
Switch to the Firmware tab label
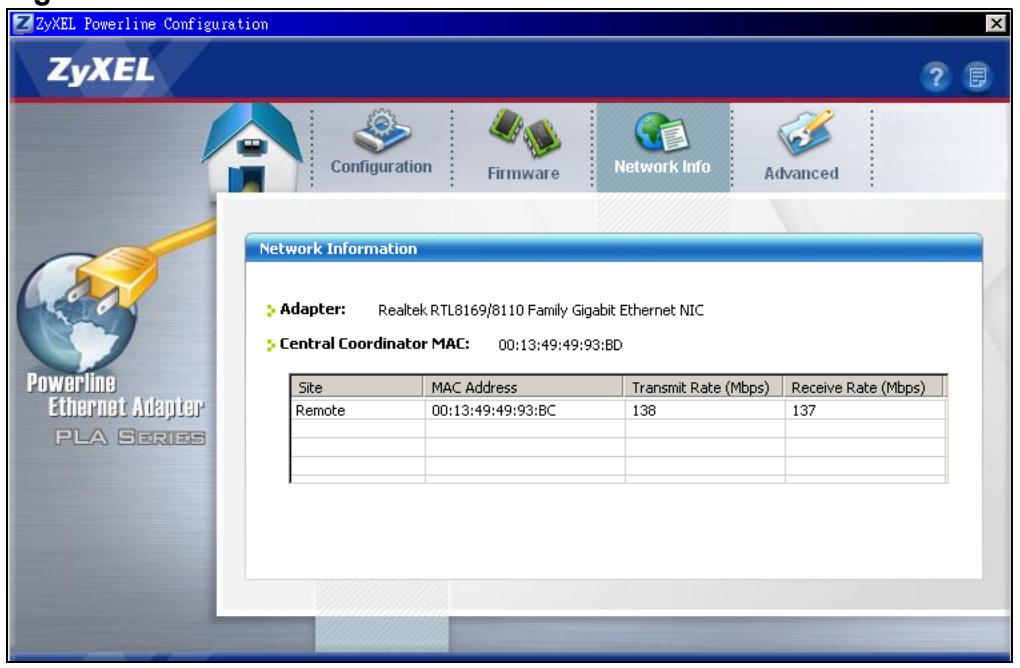(524, 174)
